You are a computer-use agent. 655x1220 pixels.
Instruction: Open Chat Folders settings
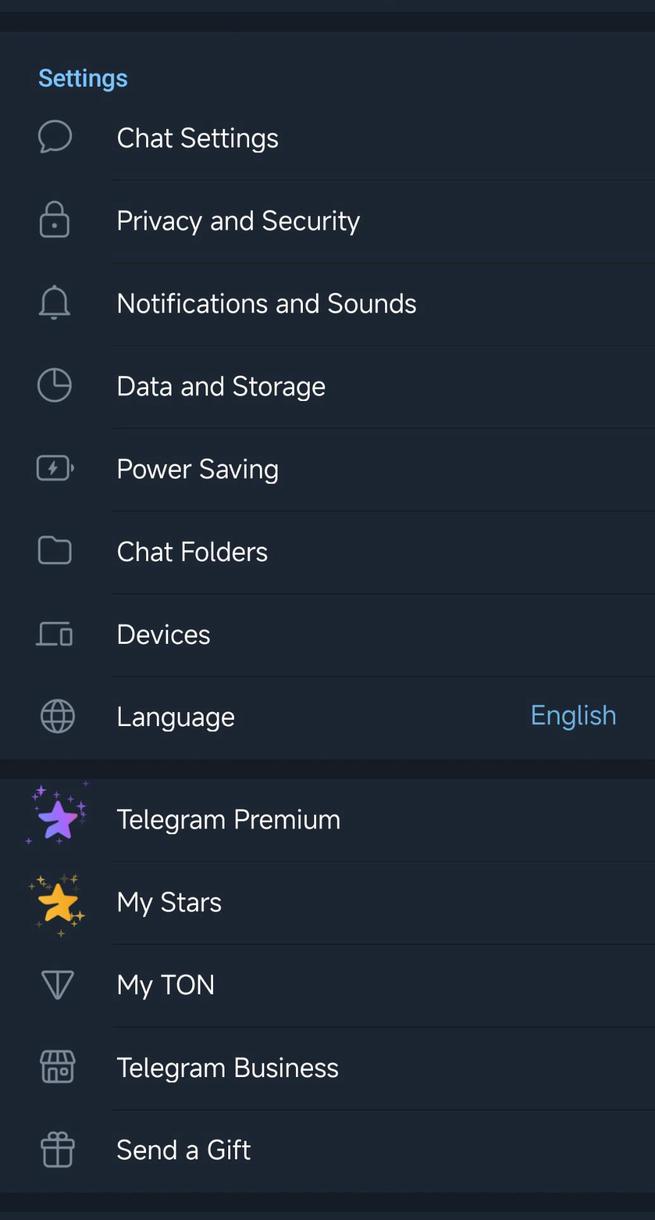[192, 551]
